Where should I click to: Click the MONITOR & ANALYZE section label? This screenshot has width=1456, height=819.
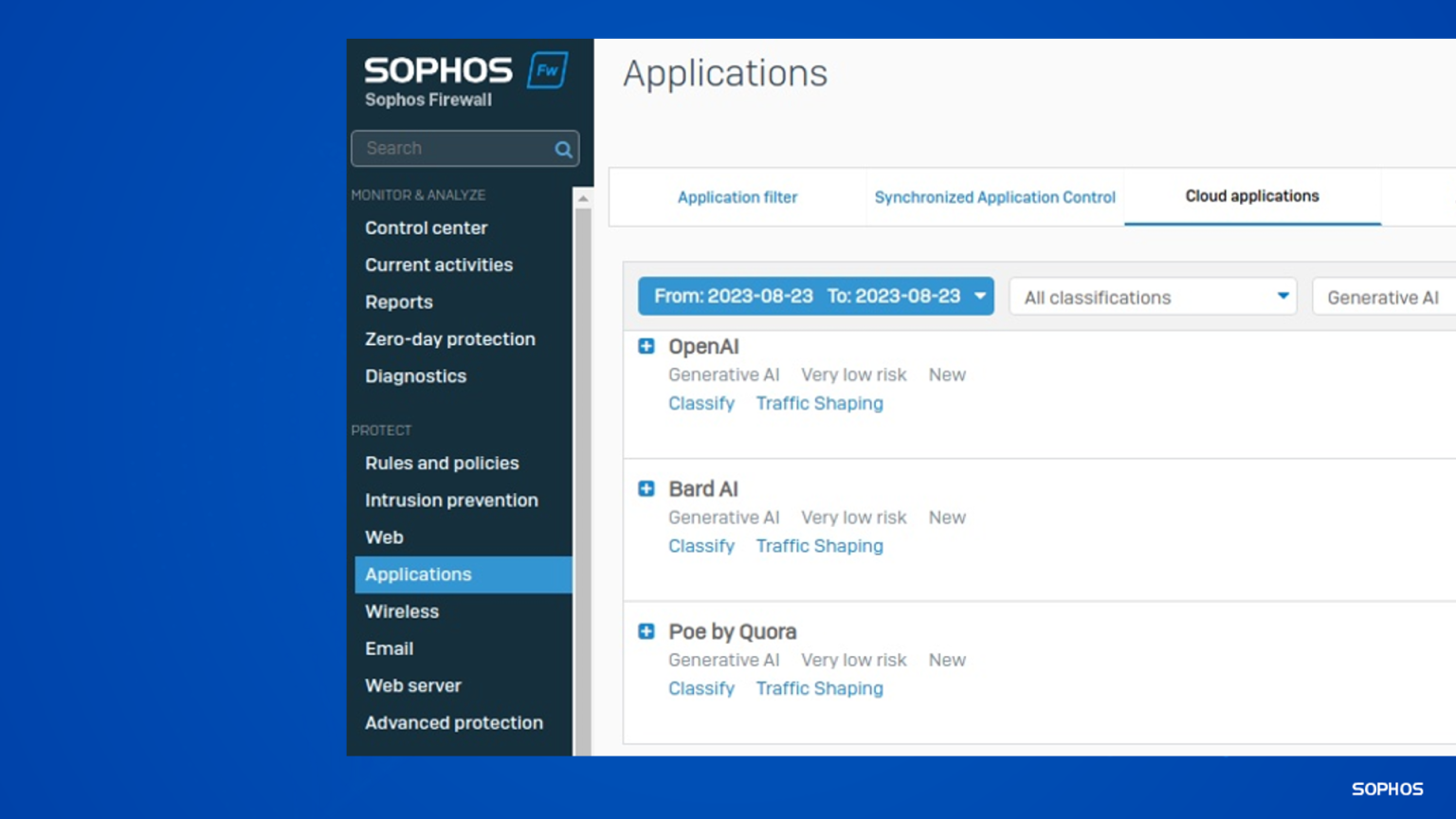tap(418, 195)
